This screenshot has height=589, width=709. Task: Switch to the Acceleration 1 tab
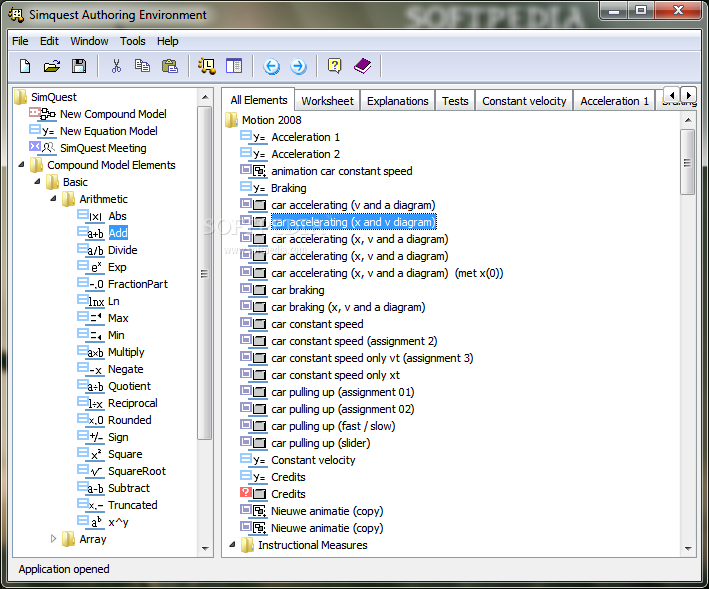pyautogui.click(x=614, y=101)
